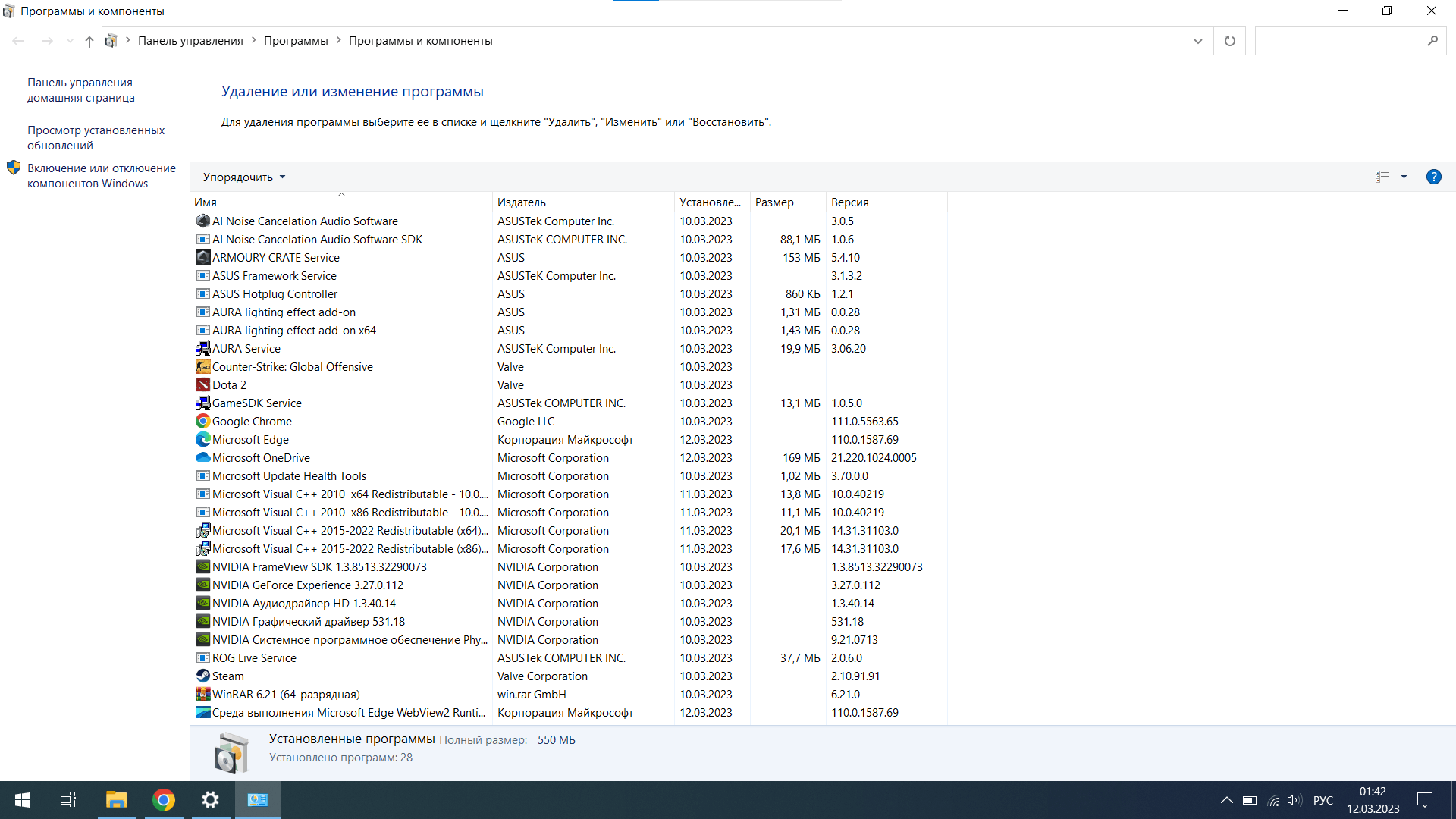This screenshot has height=819, width=1456.
Task: Click the ARMOURY CRATE Service icon
Action: 202,258
